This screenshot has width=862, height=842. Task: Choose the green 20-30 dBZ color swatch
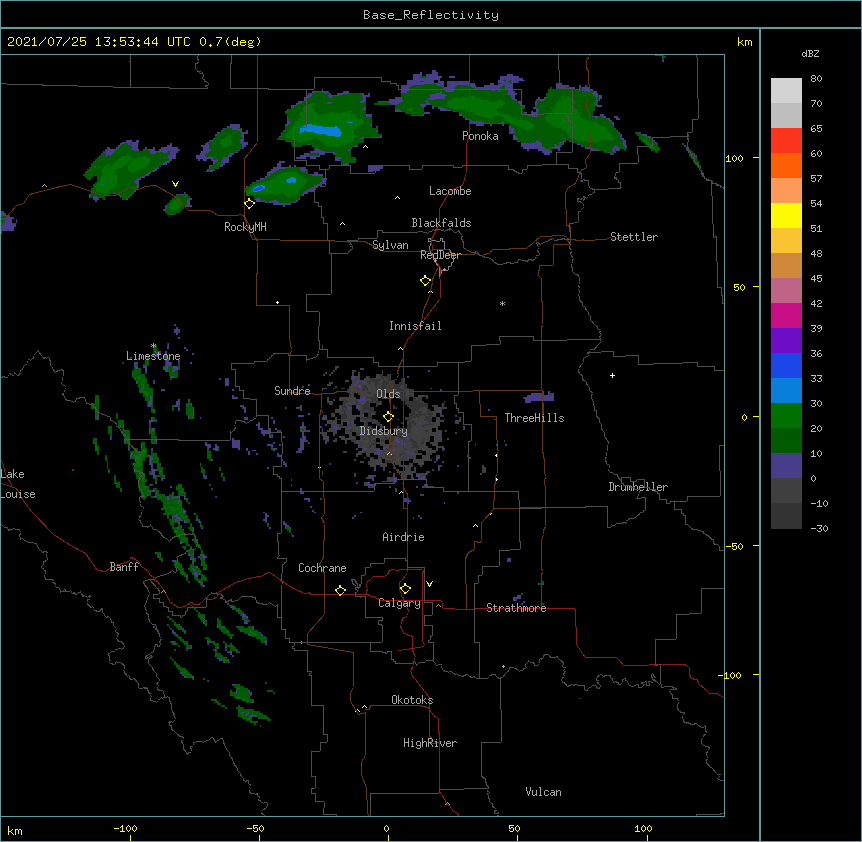tap(786, 416)
